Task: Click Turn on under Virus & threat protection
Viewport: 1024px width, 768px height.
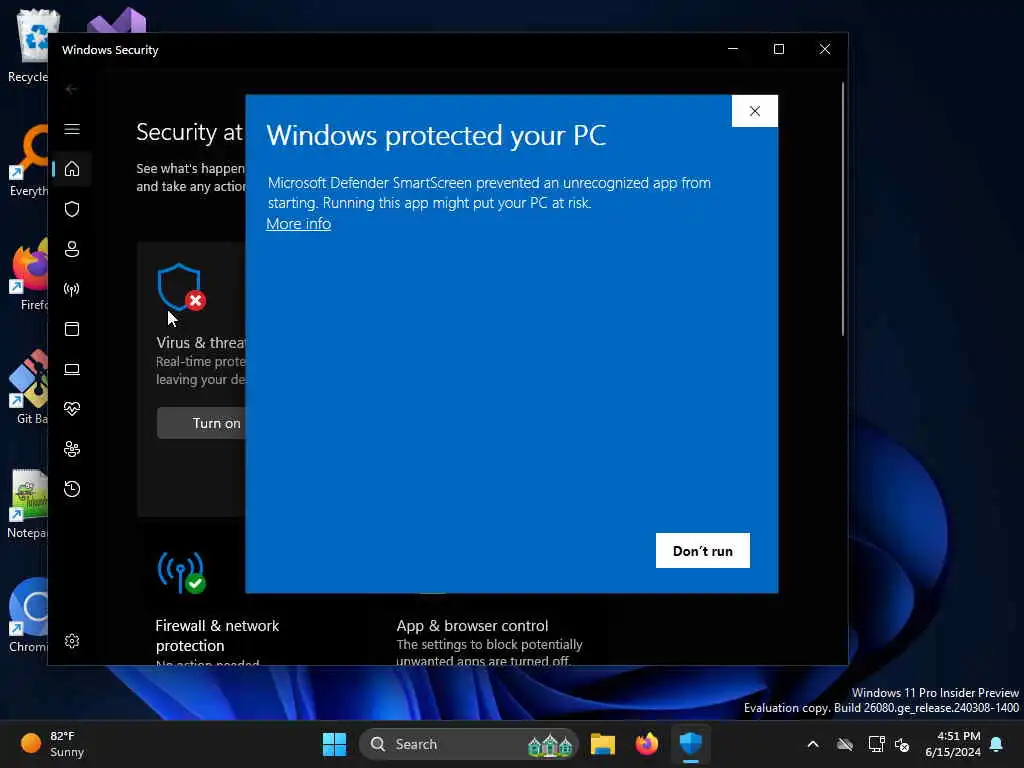Action: 202,423
